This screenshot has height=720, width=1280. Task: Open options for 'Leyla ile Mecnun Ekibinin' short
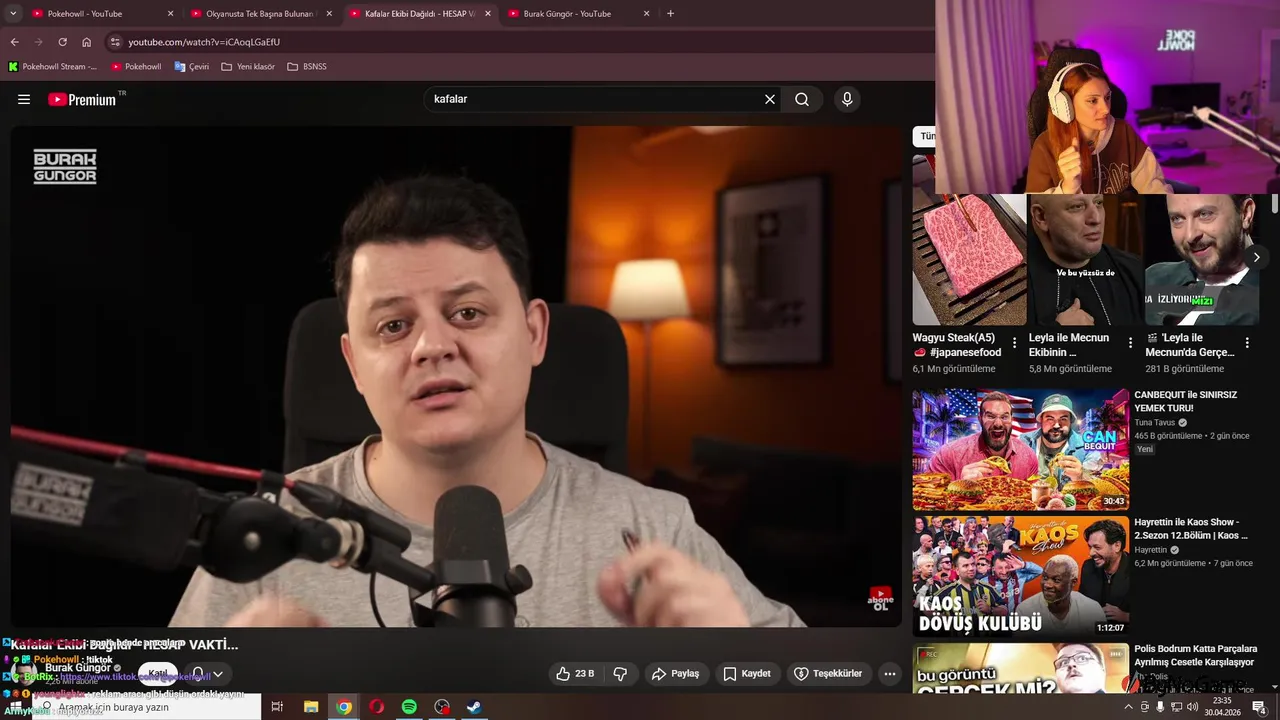(1131, 343)
